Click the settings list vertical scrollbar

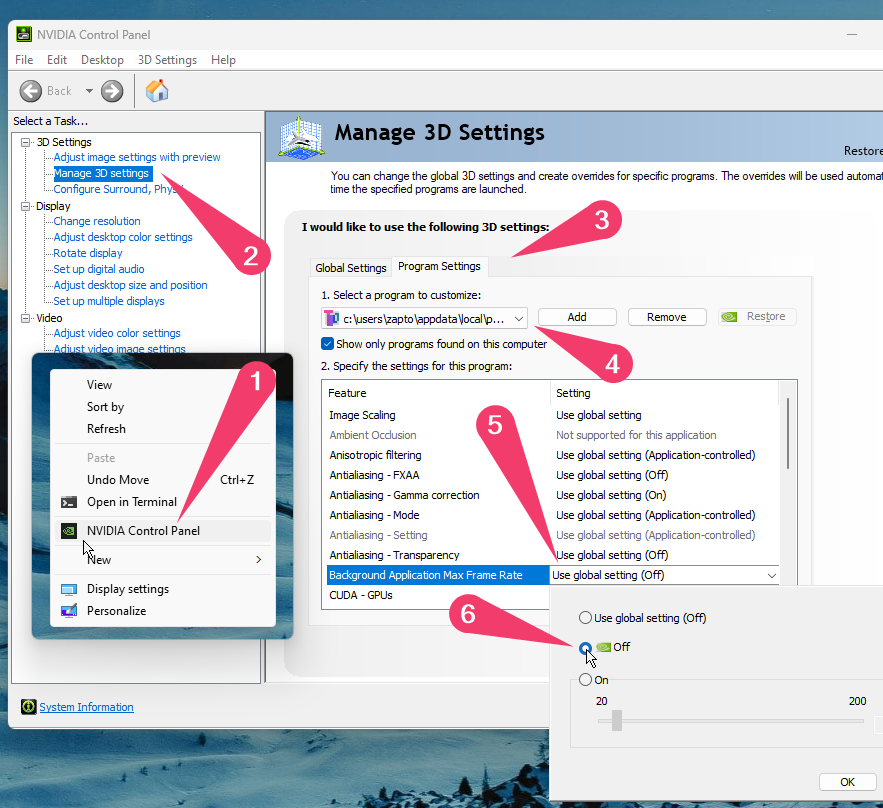788,433
